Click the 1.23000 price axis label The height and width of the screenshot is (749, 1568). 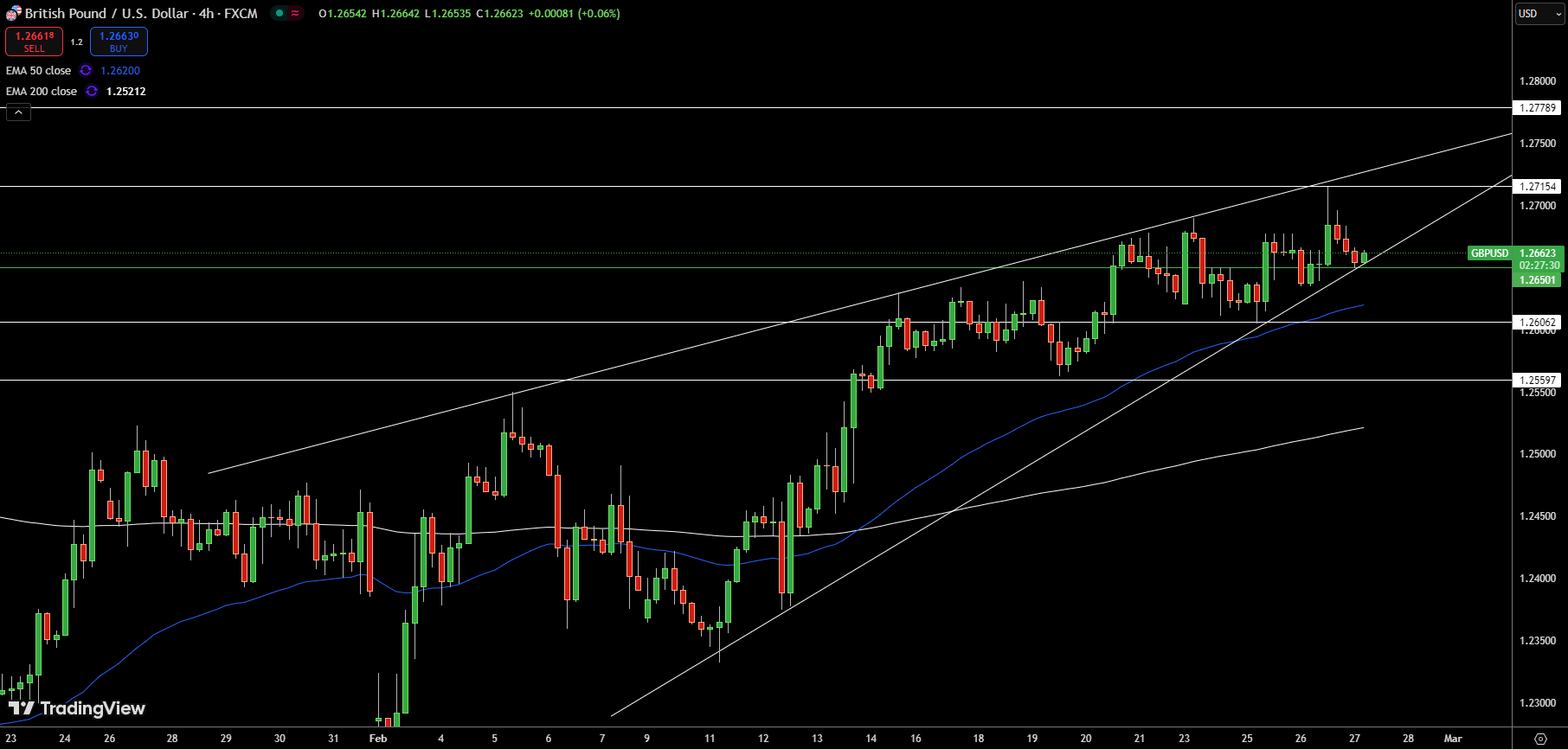1538,703
